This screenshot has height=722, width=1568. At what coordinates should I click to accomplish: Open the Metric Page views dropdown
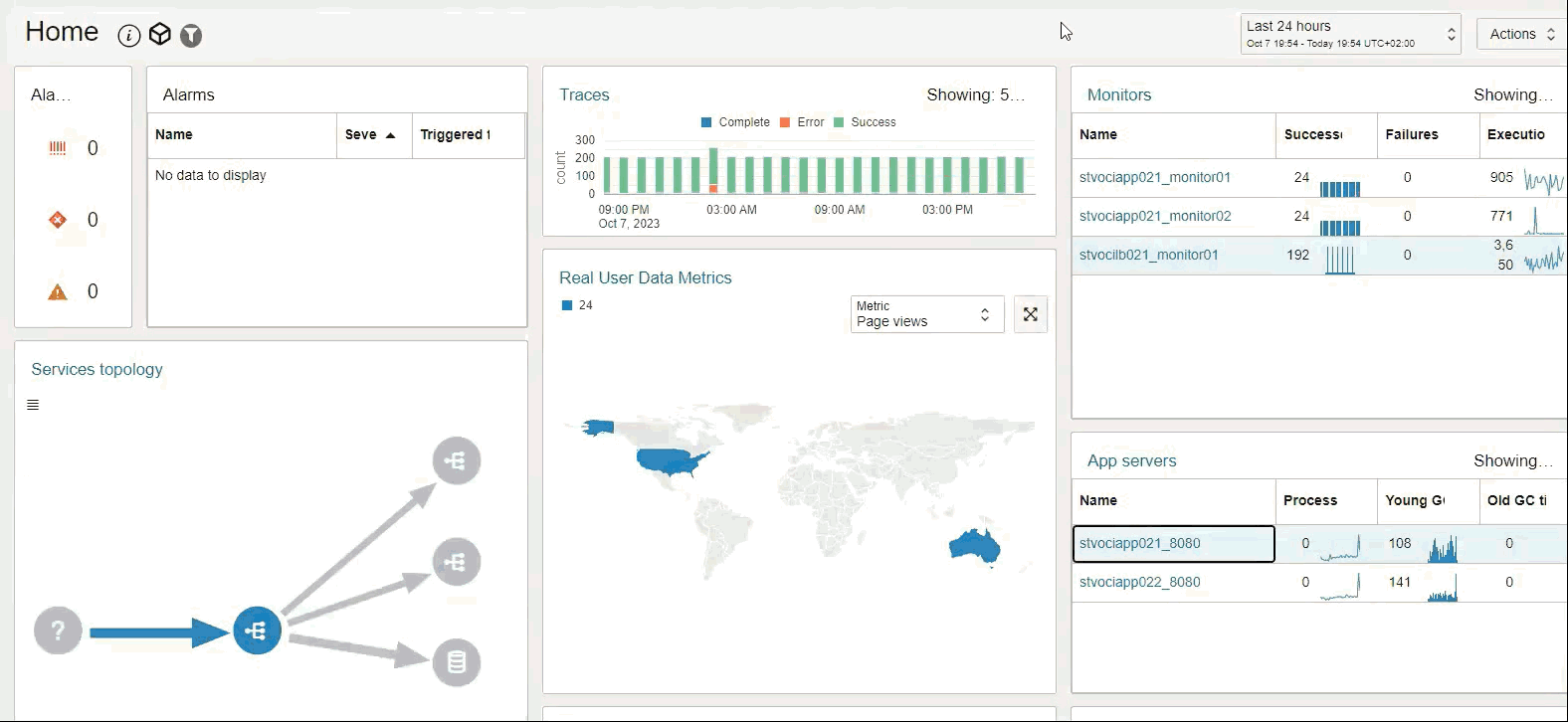925,314
